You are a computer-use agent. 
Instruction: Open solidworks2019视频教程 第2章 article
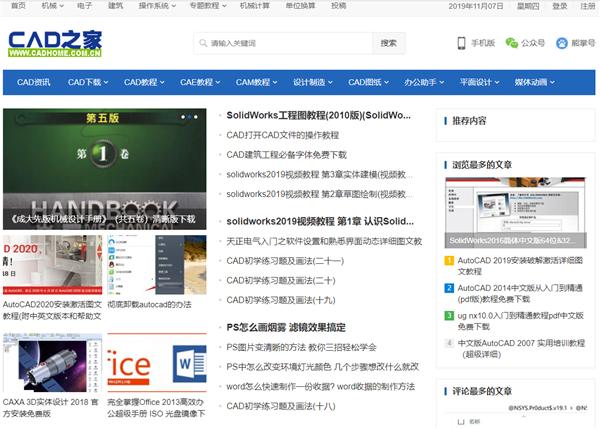[x=319, y=194]
